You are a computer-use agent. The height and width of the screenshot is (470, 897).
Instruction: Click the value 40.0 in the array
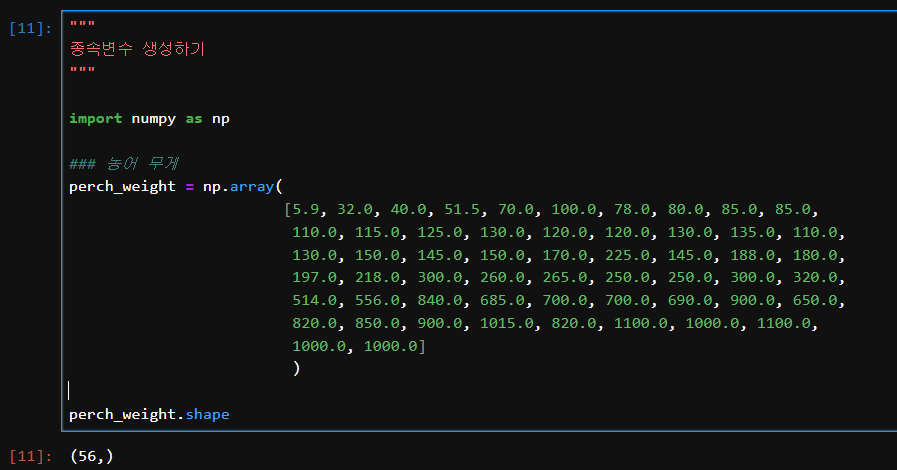click(408, 209)
